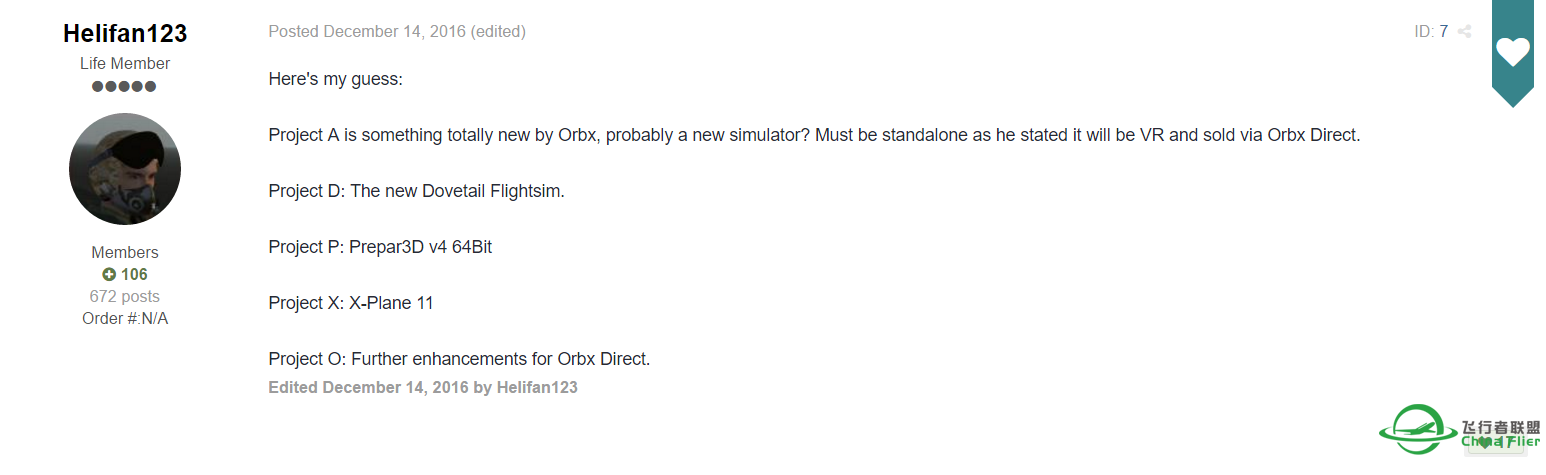Click the '672 posts' count
The image size is (1546, 475).
click(x=125, y=297)
